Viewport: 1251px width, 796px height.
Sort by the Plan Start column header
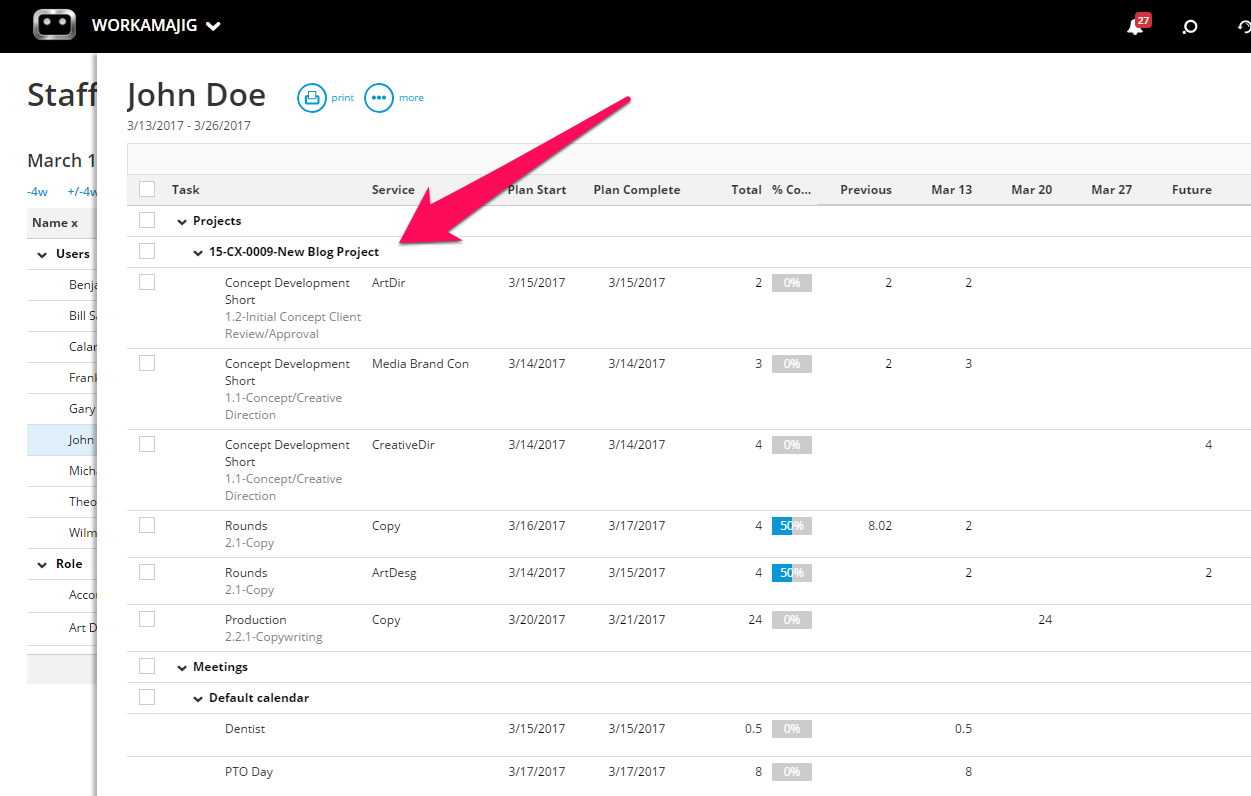(537, 190)
